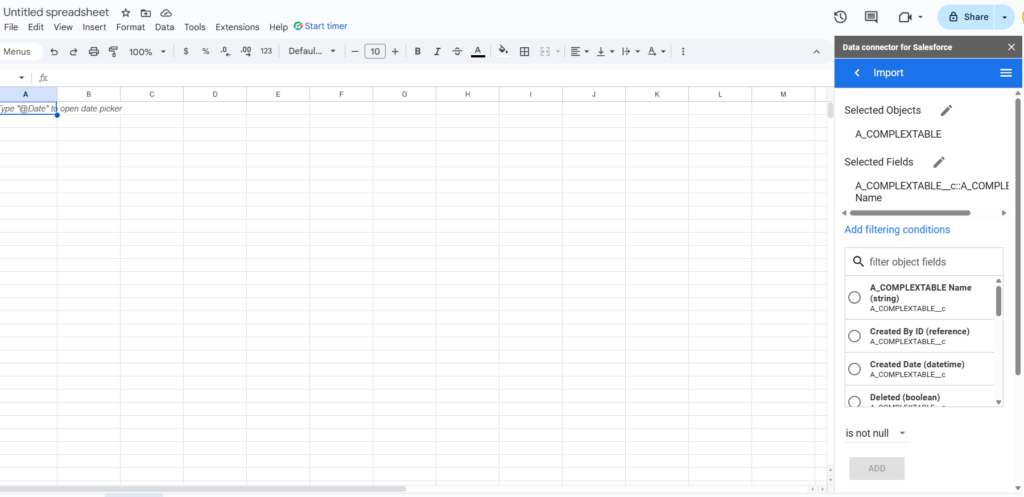
Task: Increase font size with plus button
Action: 394,52
